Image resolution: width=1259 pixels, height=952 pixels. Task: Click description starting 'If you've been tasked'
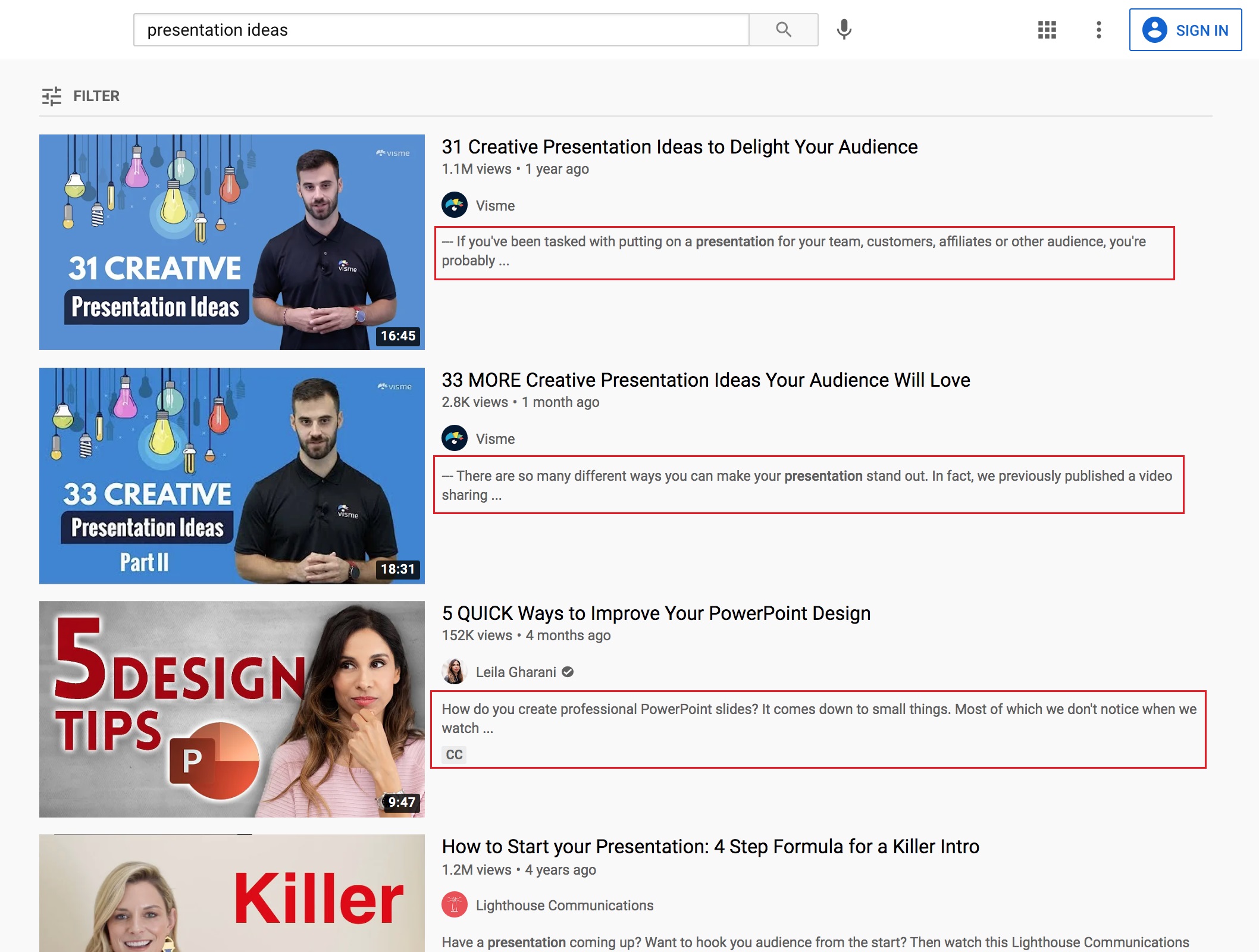tap(794, 251)
